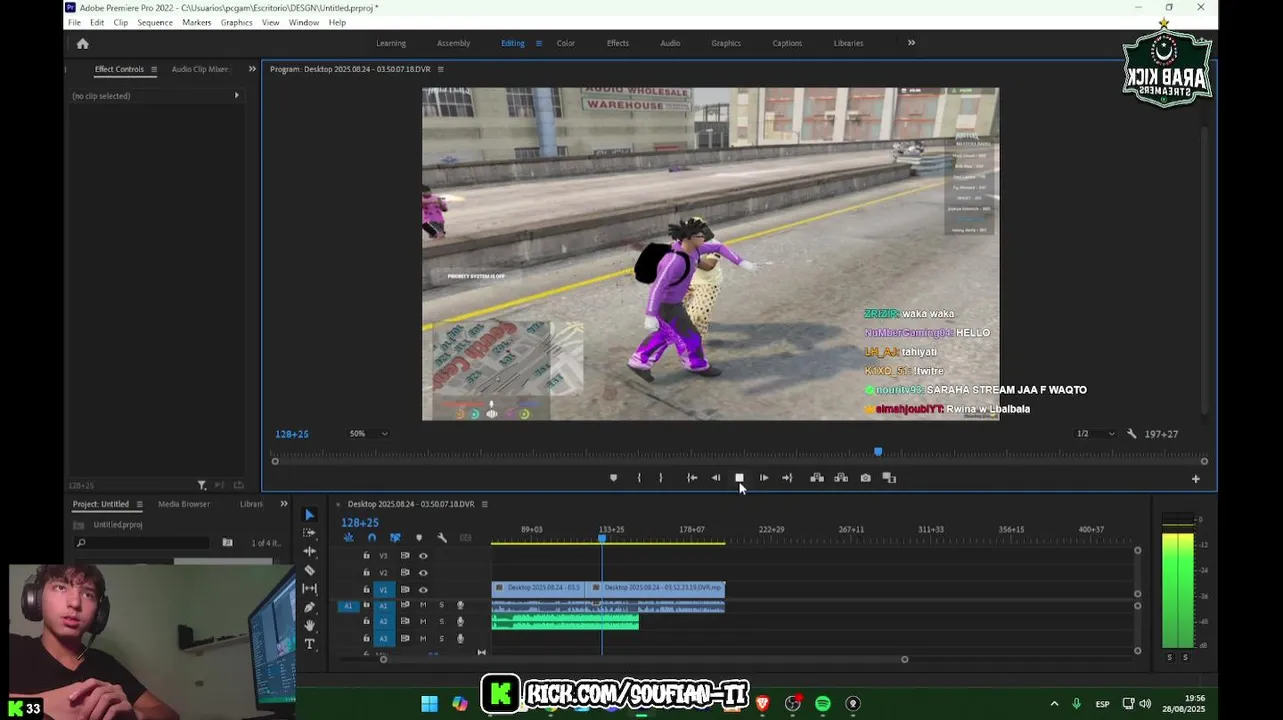
Task: Click the timeline playhead at 133+25
Action: 602,538
